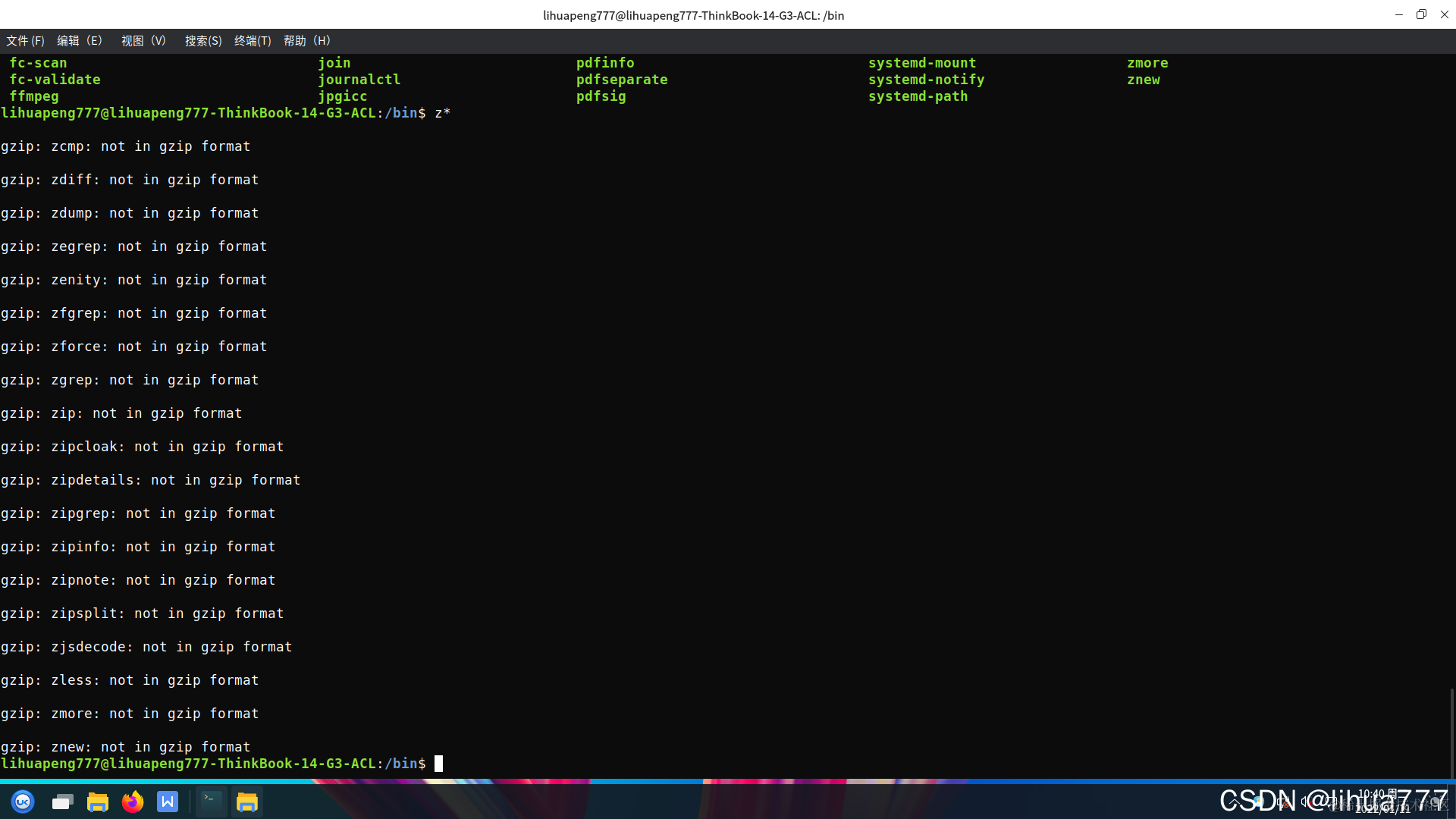Open the 终端(T) menu
Viewport: 1456px width, 819px height.
[x=253, y=41]
